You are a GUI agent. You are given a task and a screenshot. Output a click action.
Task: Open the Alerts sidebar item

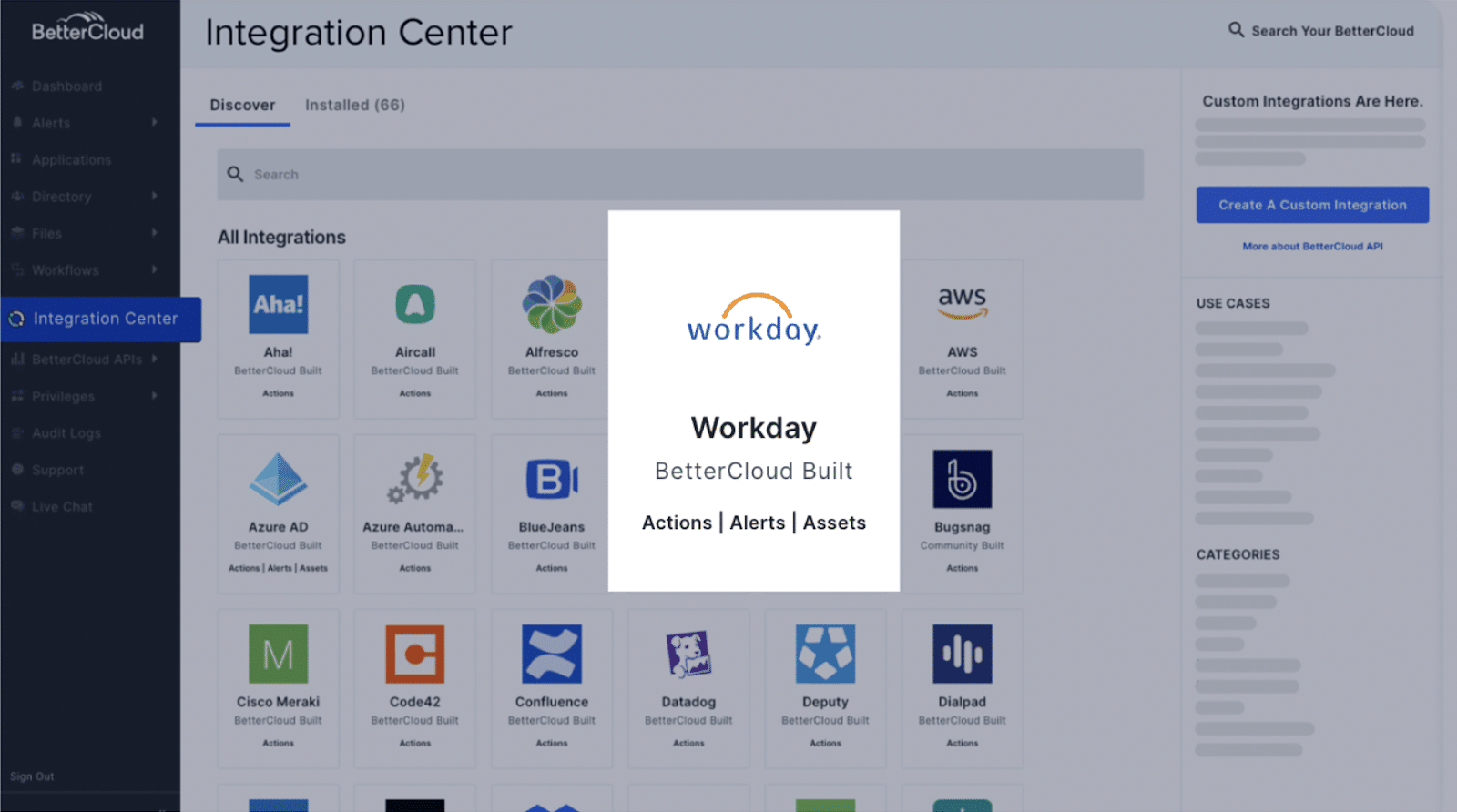pos(51,123)
